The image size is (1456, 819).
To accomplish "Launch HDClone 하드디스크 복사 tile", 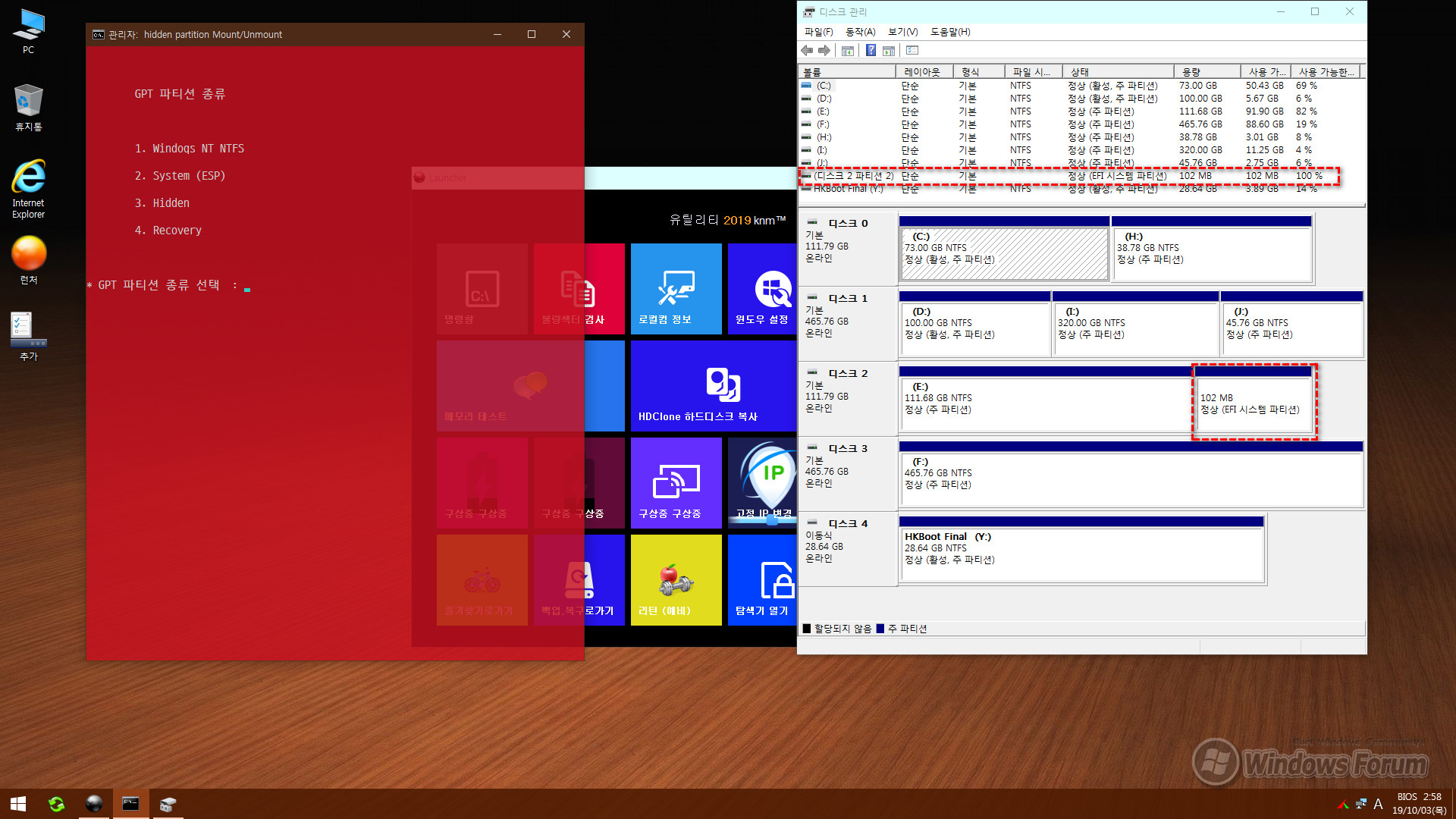I will (714, 386).
